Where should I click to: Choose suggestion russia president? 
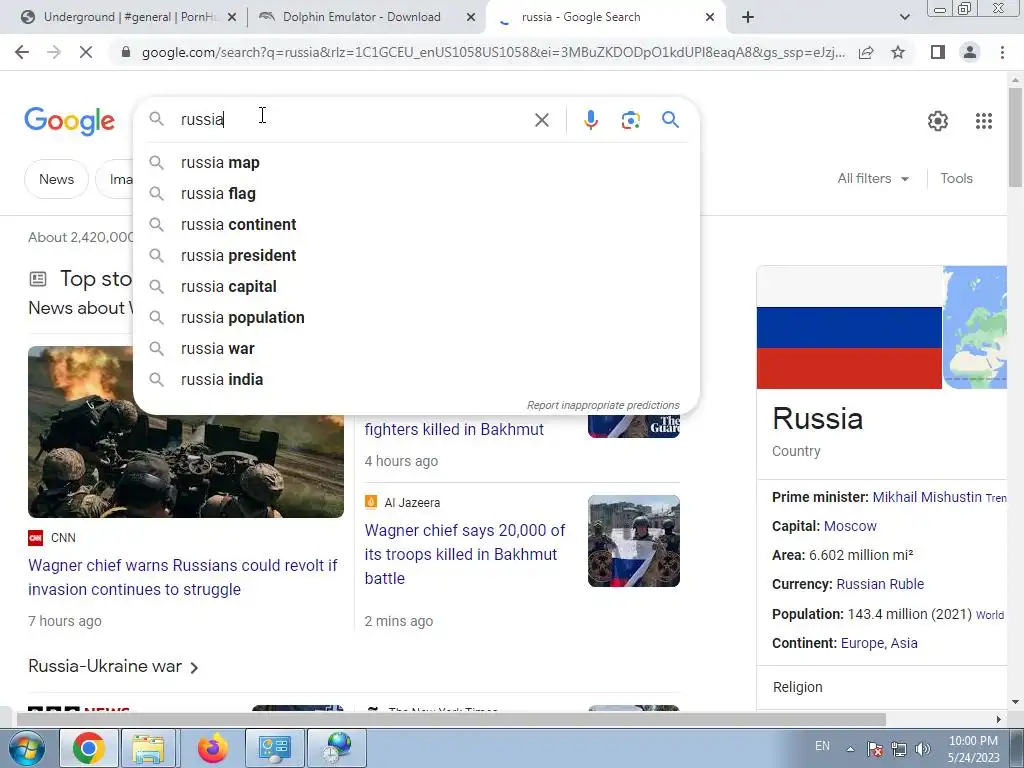click(416, 255)
